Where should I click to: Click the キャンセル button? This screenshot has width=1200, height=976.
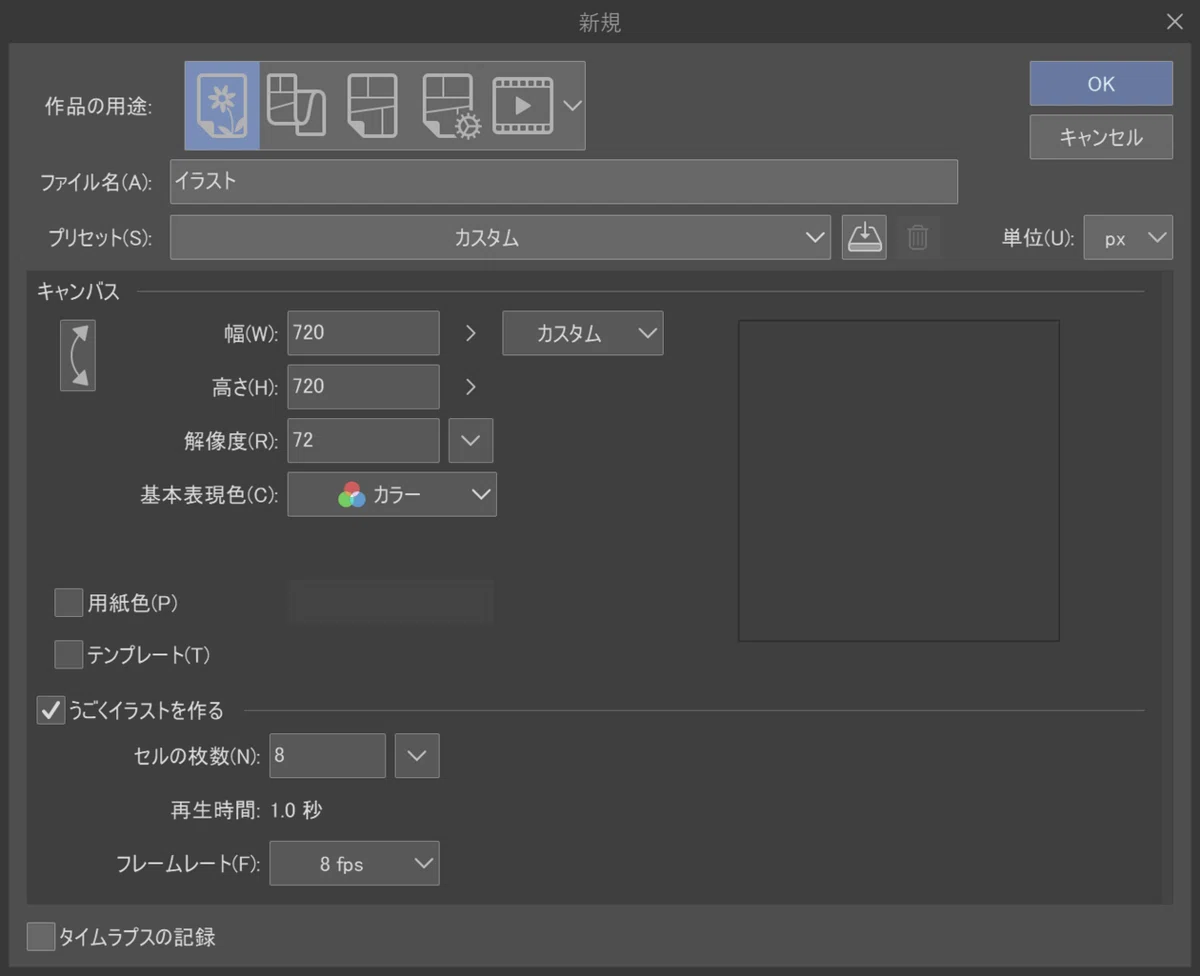(1101, 137)
